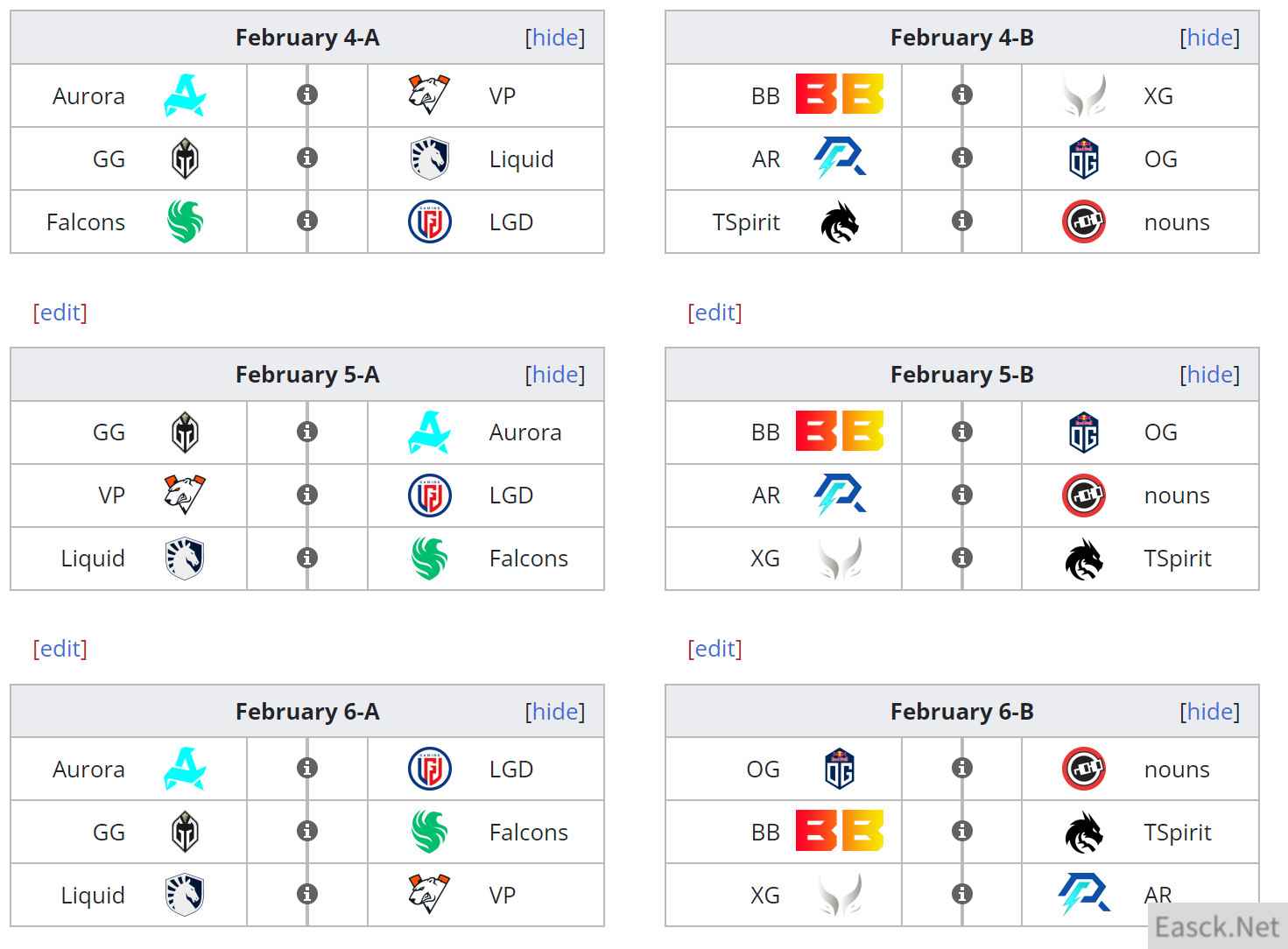Hide the February 6-A table
Image resolution: width=1288 pixels, height=949 pixels.
(555, 712)
